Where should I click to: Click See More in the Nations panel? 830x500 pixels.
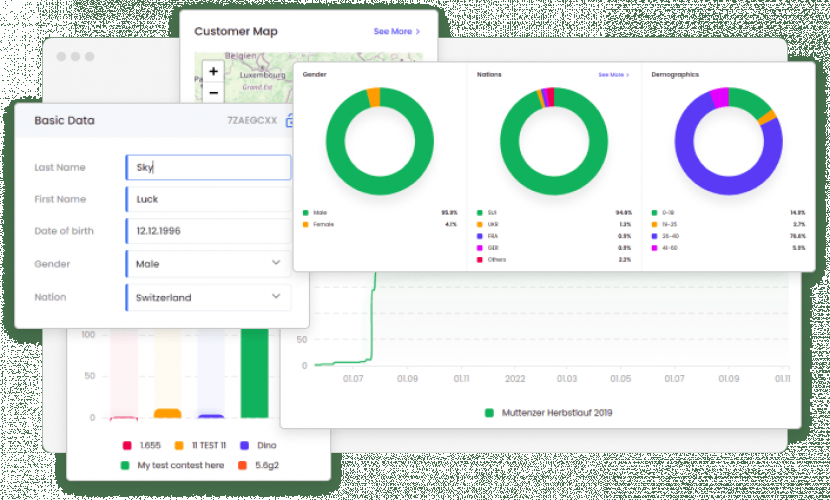pyautogui.click(x=613, y=75)
